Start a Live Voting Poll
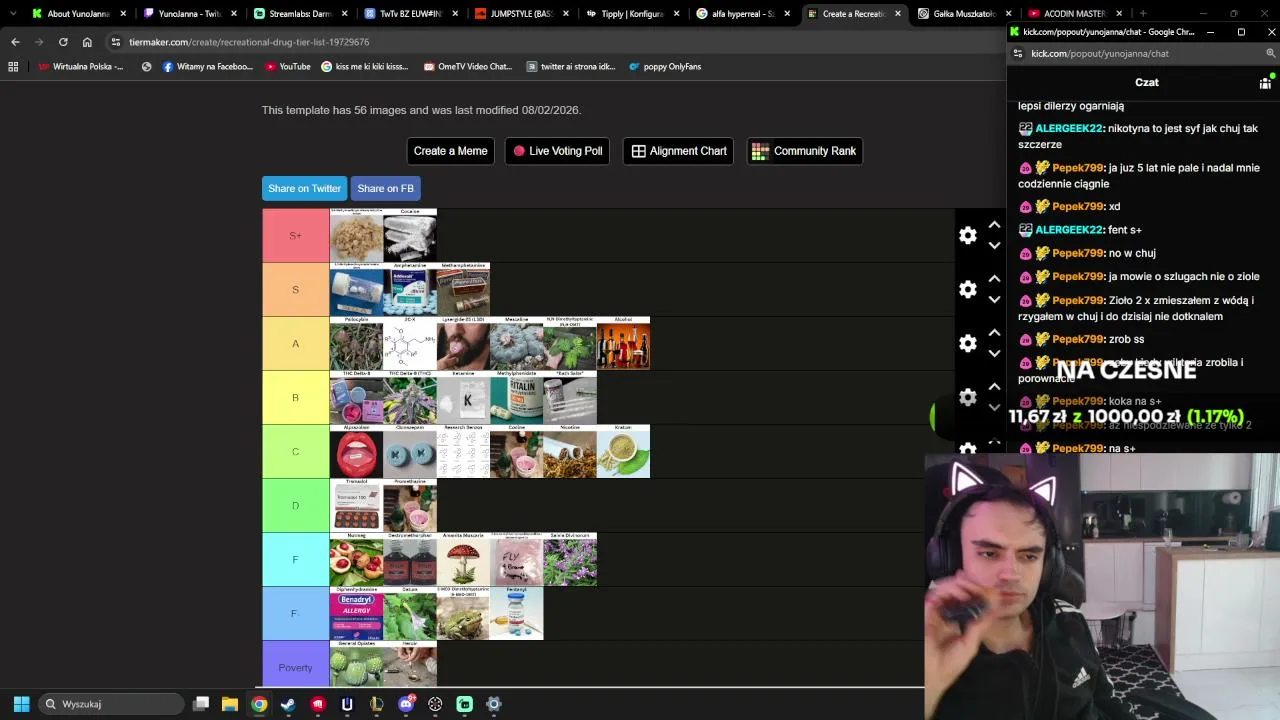Image resolution: width=1280 pixels, height=720 pixels. click(558, 151)
